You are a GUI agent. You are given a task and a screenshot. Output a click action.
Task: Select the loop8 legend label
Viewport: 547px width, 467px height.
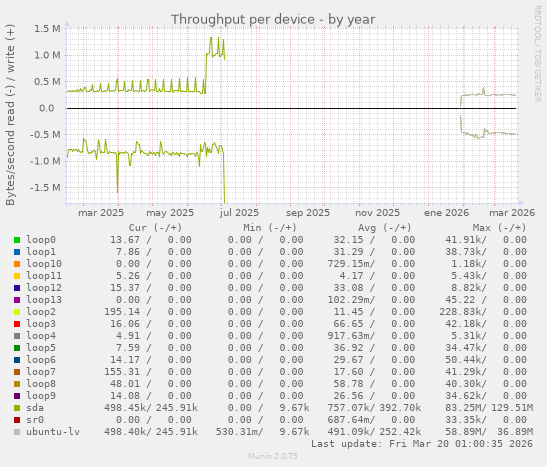click(x=41, y=384)
